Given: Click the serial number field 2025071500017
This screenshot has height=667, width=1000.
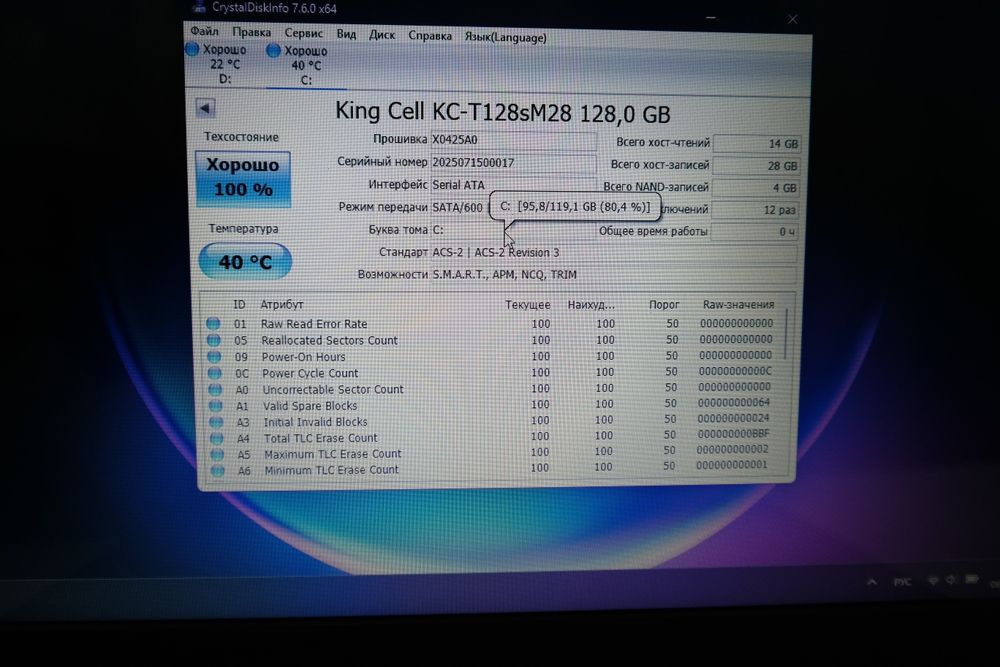Looking at the screenshot, I should coord(513,163).
